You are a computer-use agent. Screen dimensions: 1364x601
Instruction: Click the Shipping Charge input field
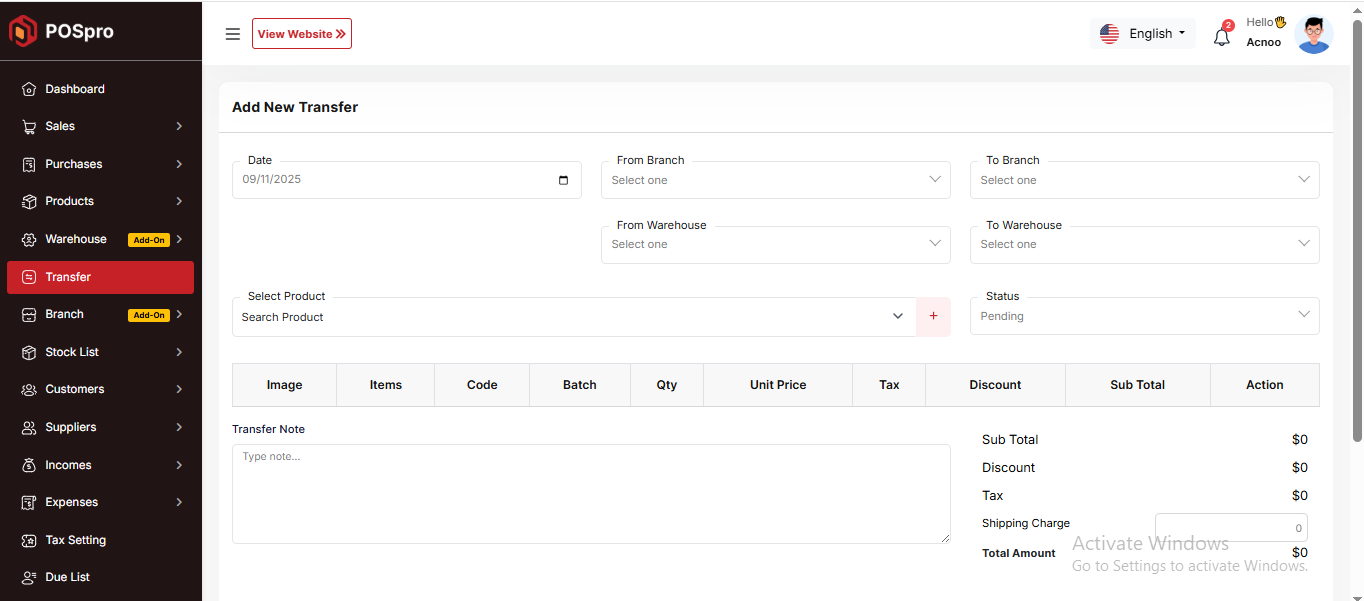pyautogui.click(x=1230, y=528)
